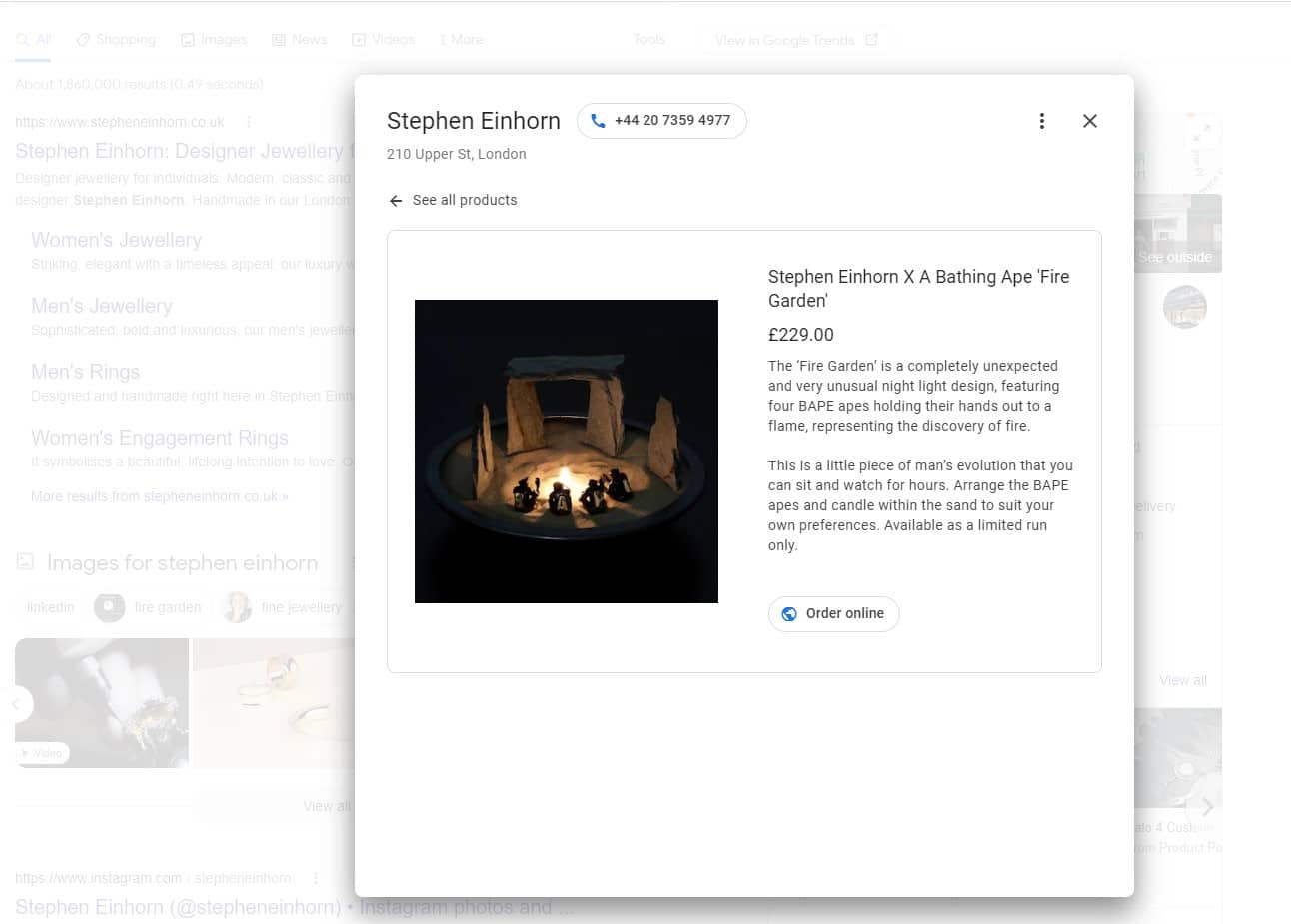This screenshot has width=1291, height=924.
Task: Click the 210 Upper St, London address
Action: pyautogui.click(x=457, y=154)
